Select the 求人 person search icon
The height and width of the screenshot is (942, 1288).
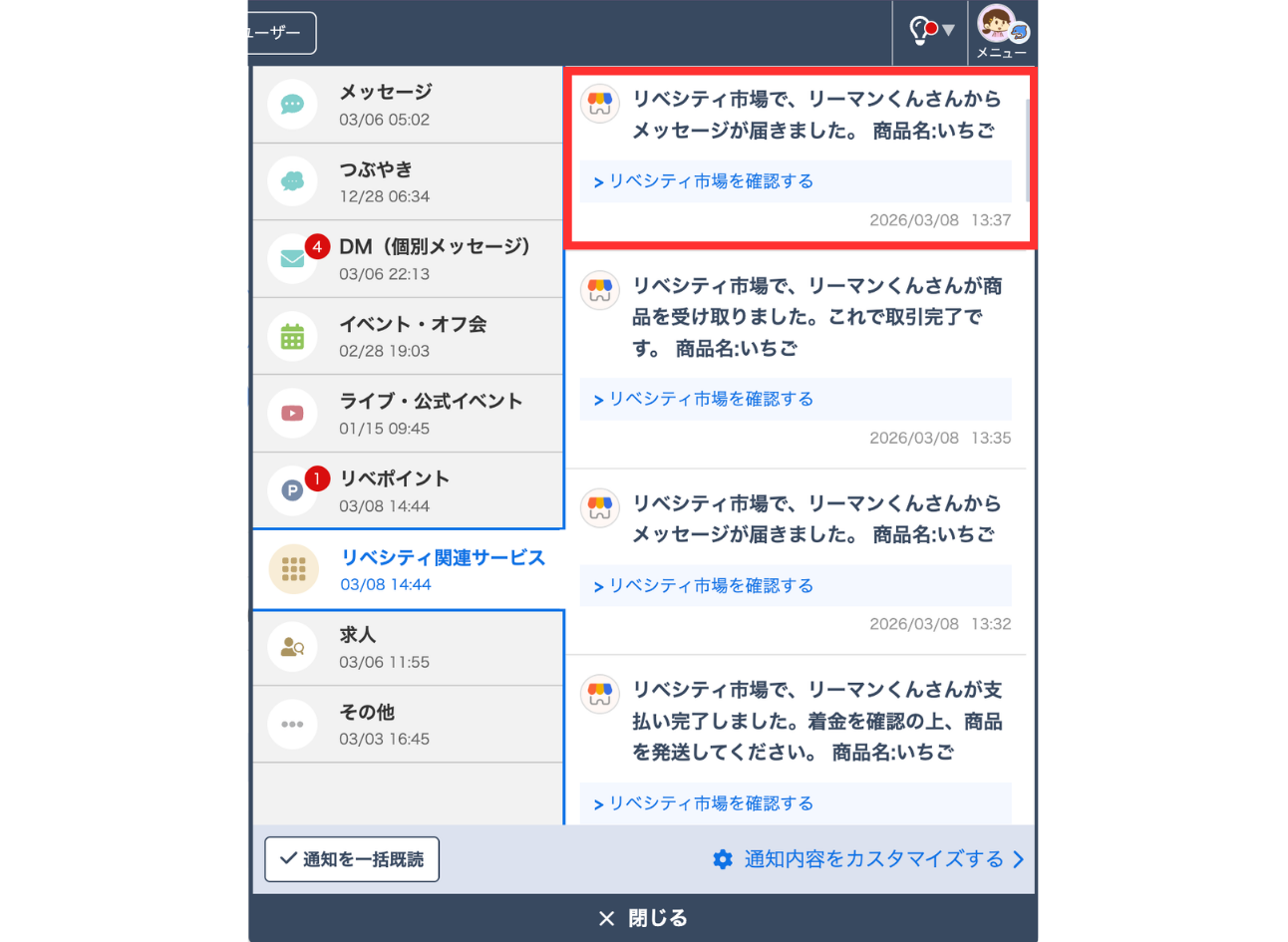(293, 646)
